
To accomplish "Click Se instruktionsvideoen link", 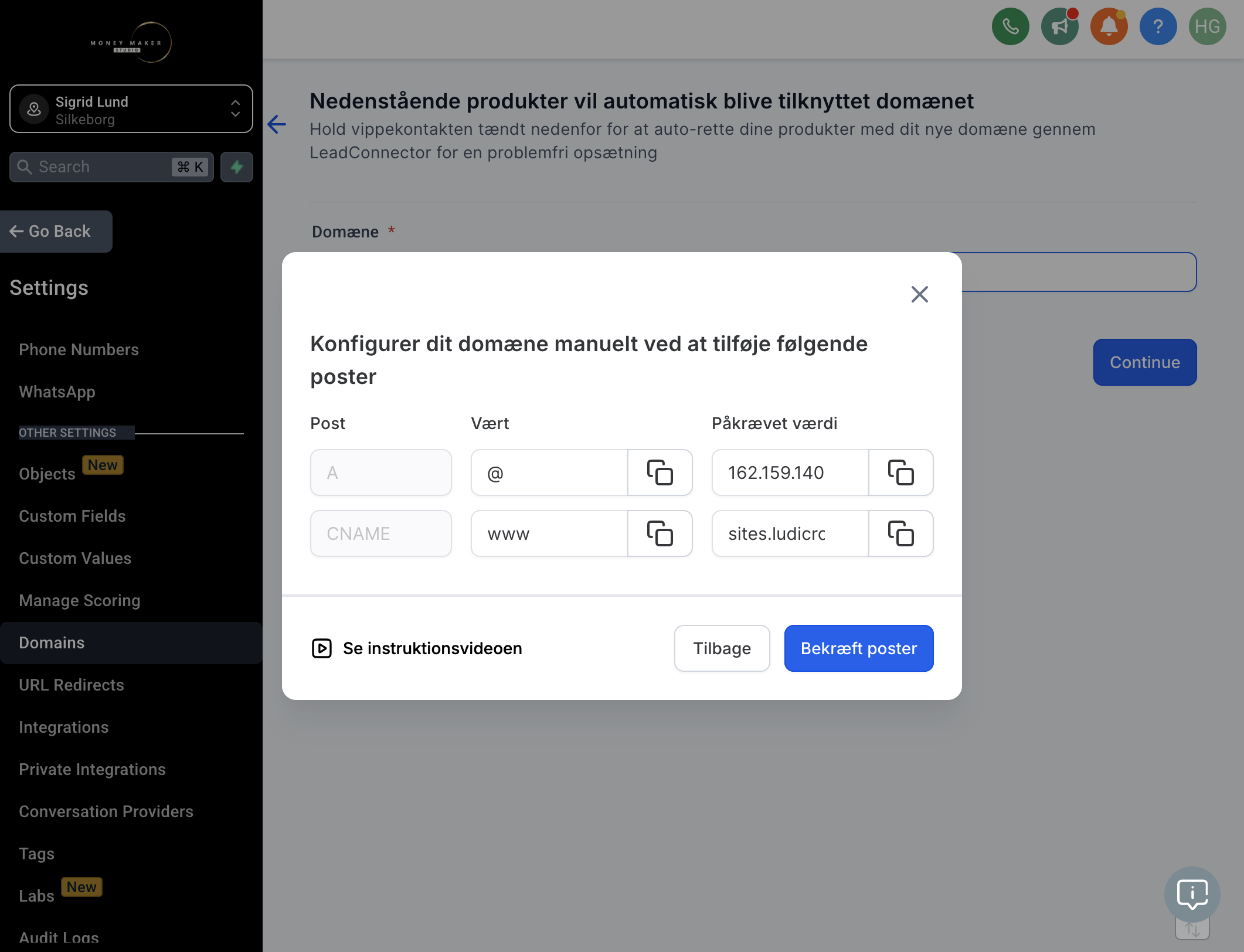I will [x=433, y=648].
